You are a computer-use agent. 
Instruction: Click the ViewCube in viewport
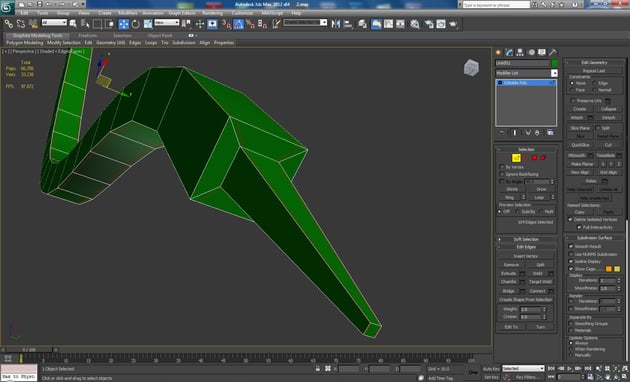point(471,67)
